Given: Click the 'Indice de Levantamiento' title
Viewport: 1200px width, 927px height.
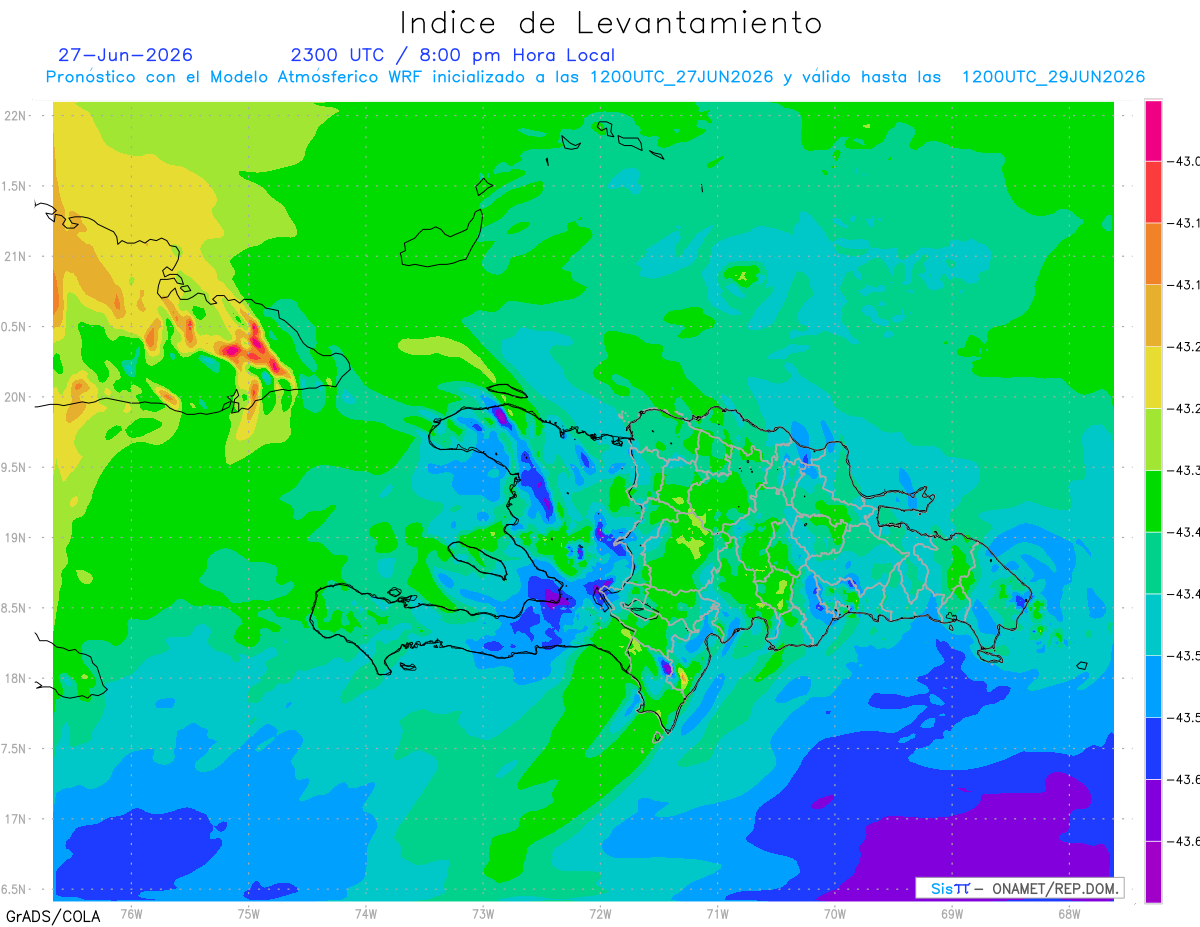Looking at the screenshot, I should 611,22.
